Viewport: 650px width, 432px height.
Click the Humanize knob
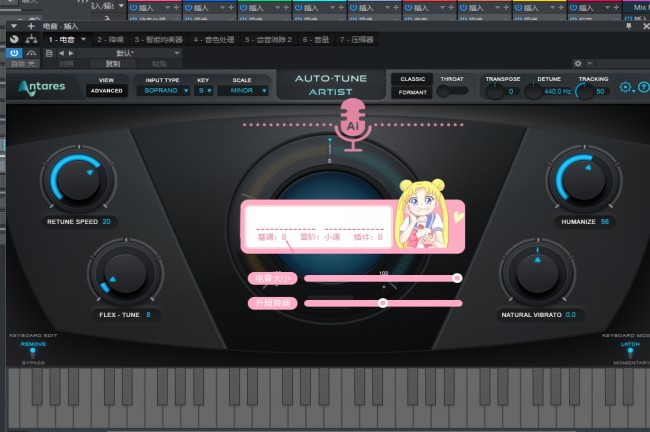pos(583,180)
